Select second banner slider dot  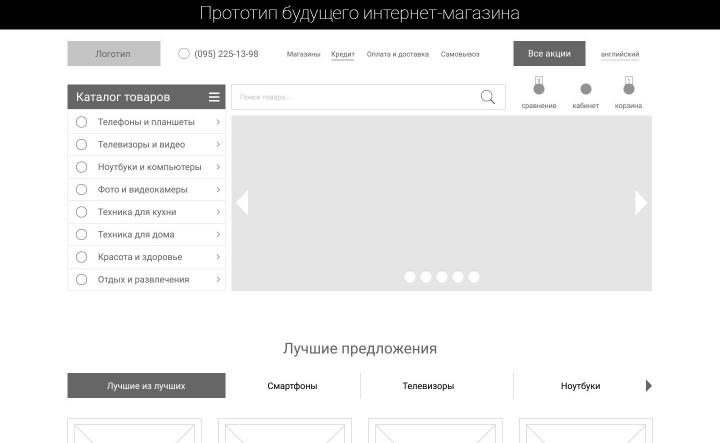[426, 277]
